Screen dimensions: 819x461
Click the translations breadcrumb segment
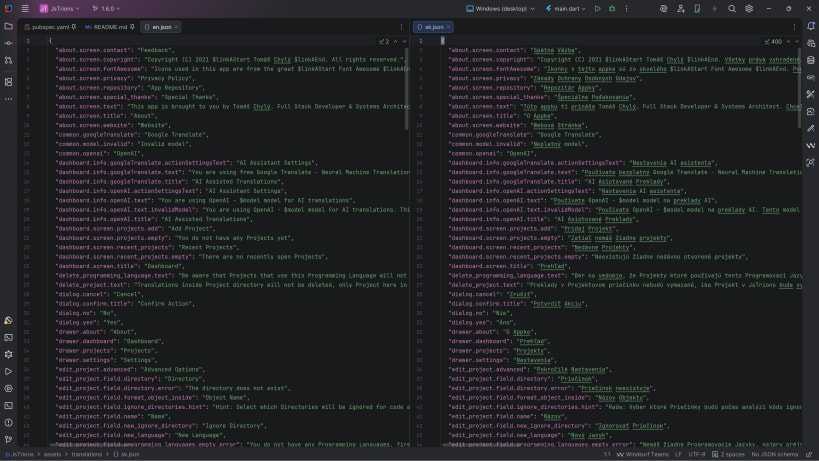tap(87, 455)
